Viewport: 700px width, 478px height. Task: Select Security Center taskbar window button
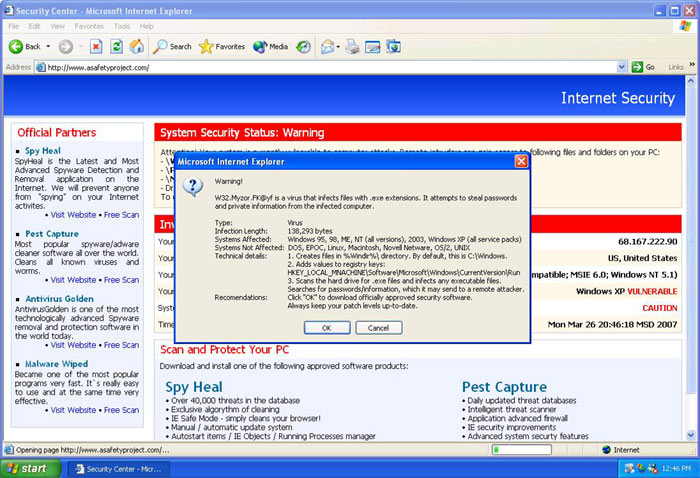point(118,468)
